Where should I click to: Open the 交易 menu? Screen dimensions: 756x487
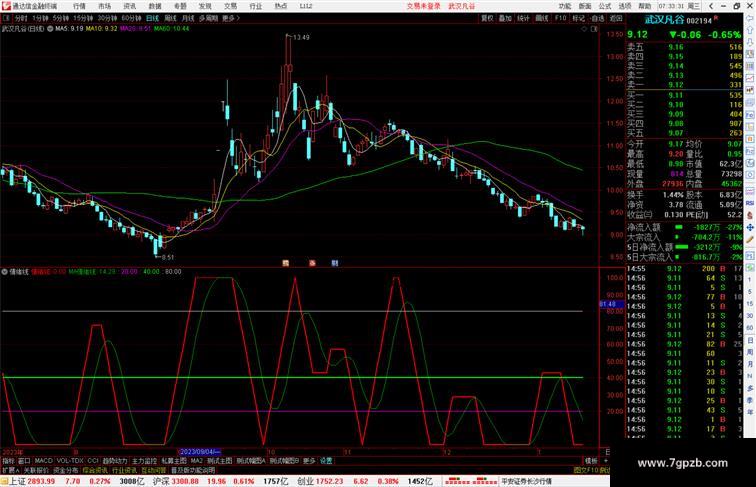pyautogui.click(x=230, y=6)
